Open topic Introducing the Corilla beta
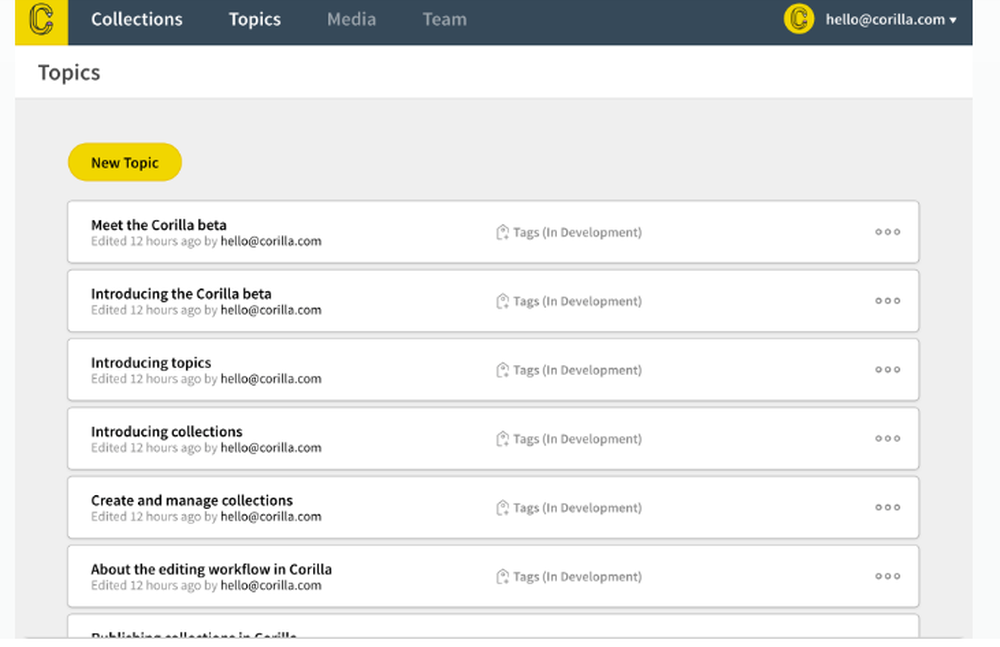 [181, 294]
